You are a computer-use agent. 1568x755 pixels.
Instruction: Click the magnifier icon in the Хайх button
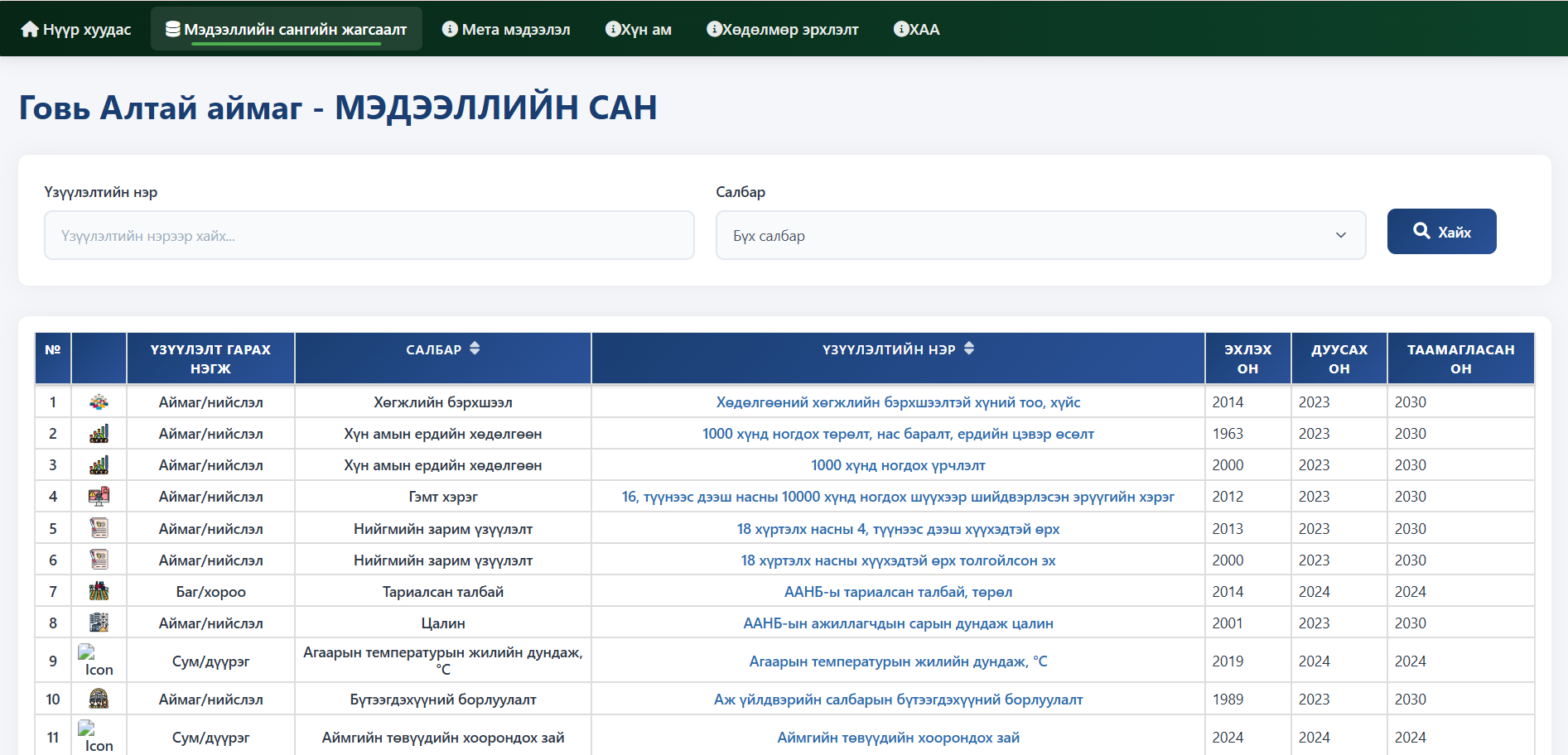coord(1421,231)
